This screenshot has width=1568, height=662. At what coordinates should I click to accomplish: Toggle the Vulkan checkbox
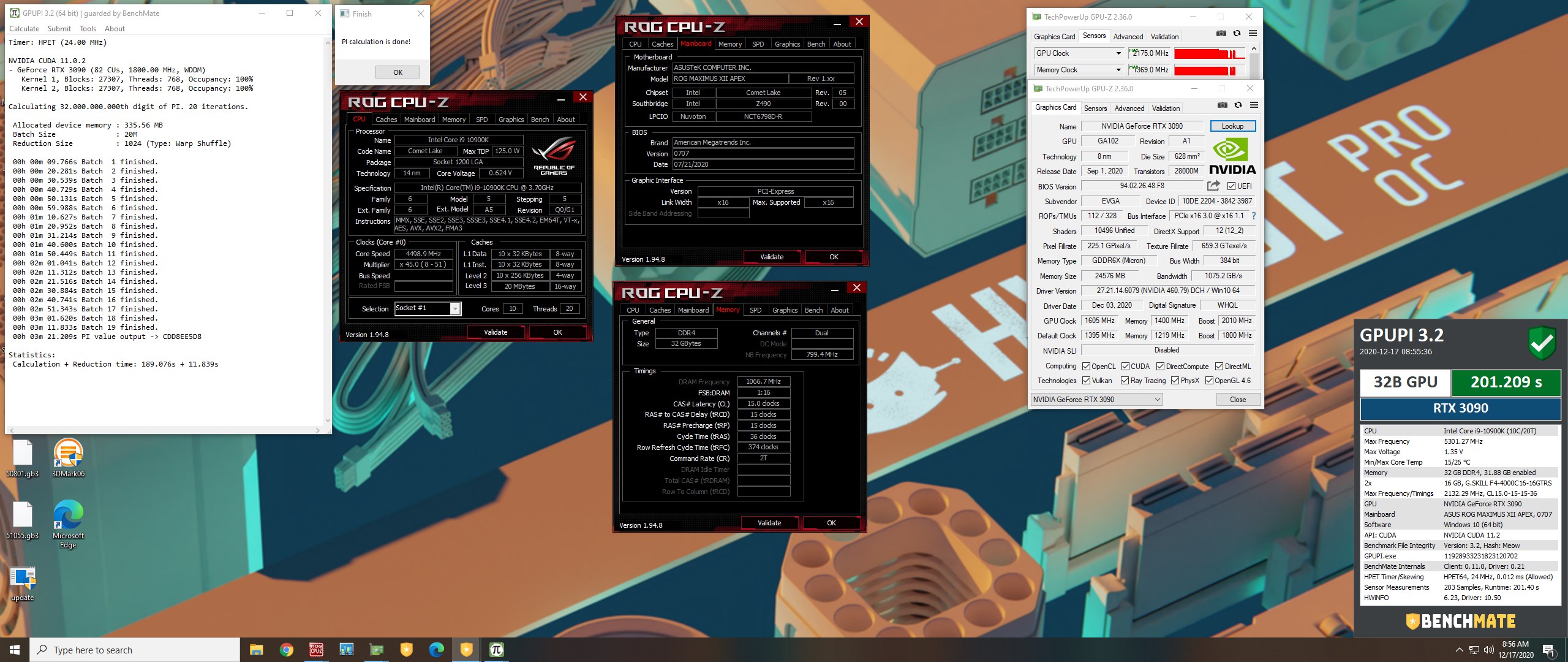[1086, 381]
